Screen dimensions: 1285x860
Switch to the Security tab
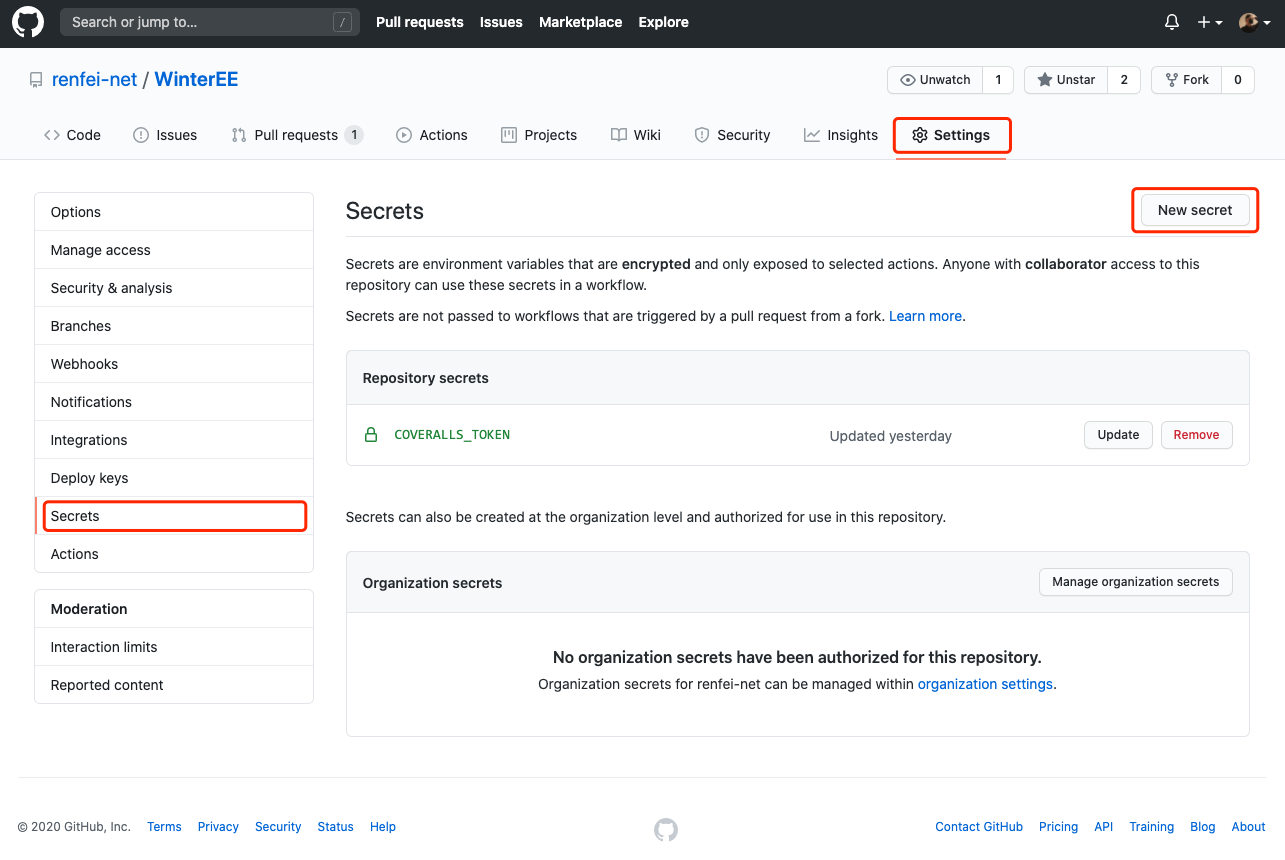click(732, 135)
